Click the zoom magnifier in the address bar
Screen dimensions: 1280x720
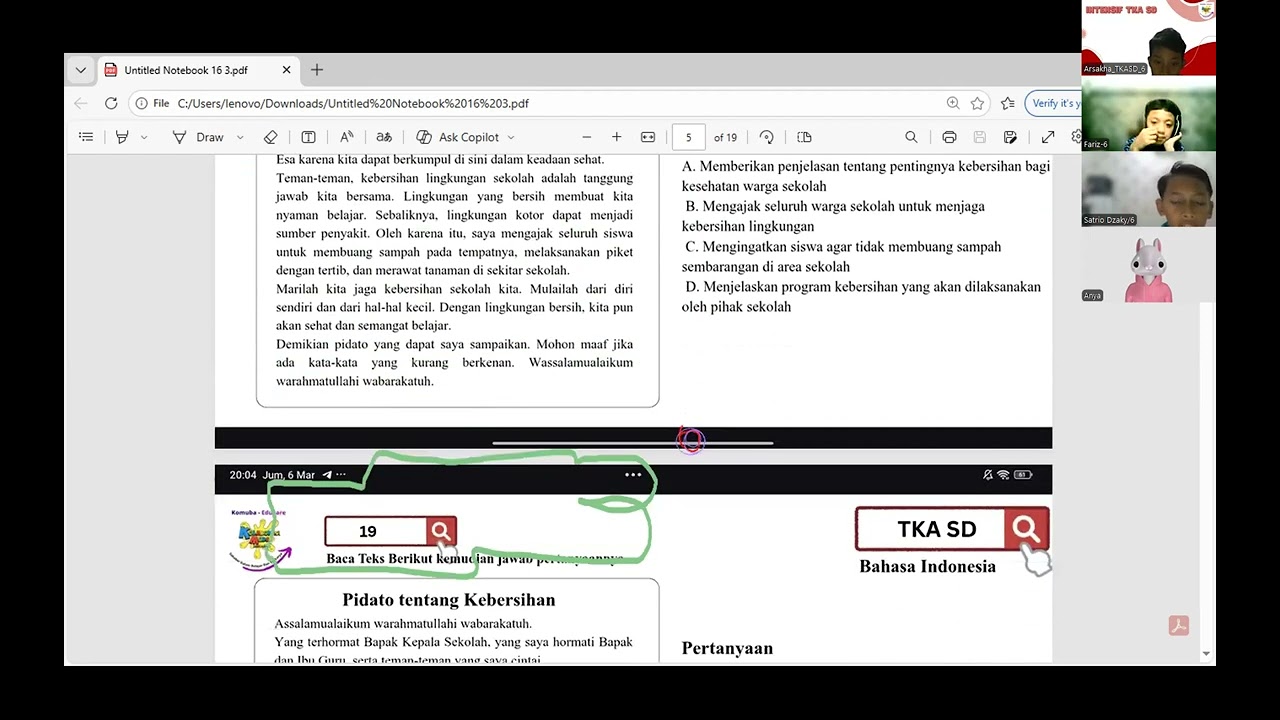pyautogui.click(x=953, y=103)
